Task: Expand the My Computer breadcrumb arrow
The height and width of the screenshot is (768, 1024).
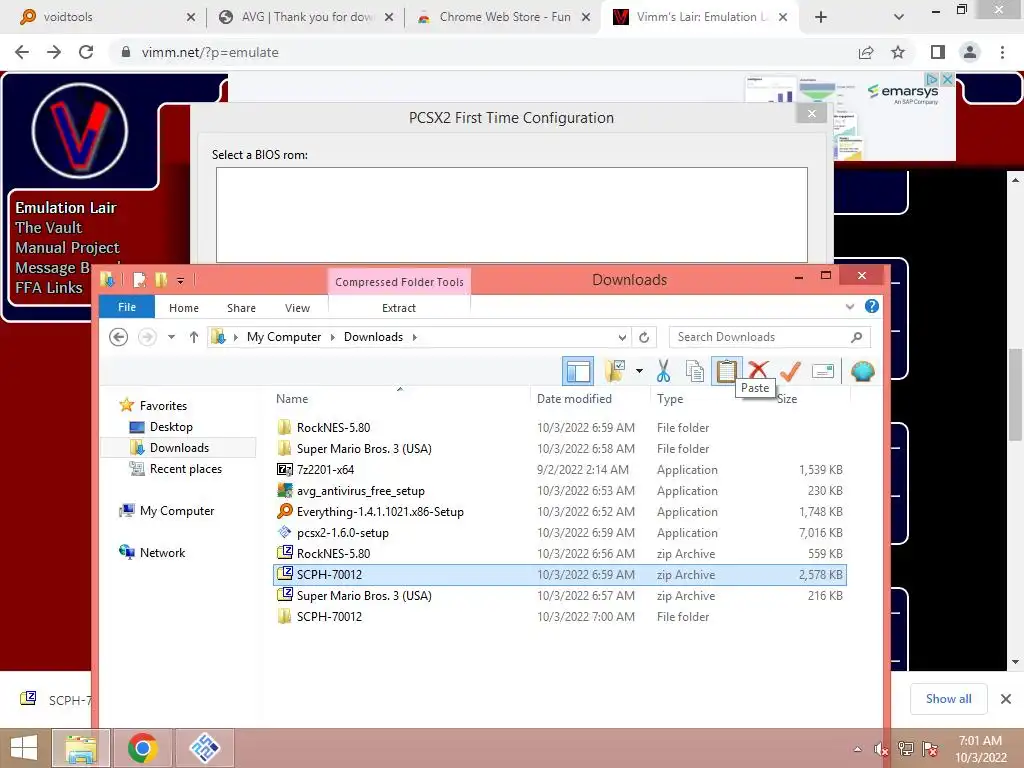Action: [x=332, y=337]
